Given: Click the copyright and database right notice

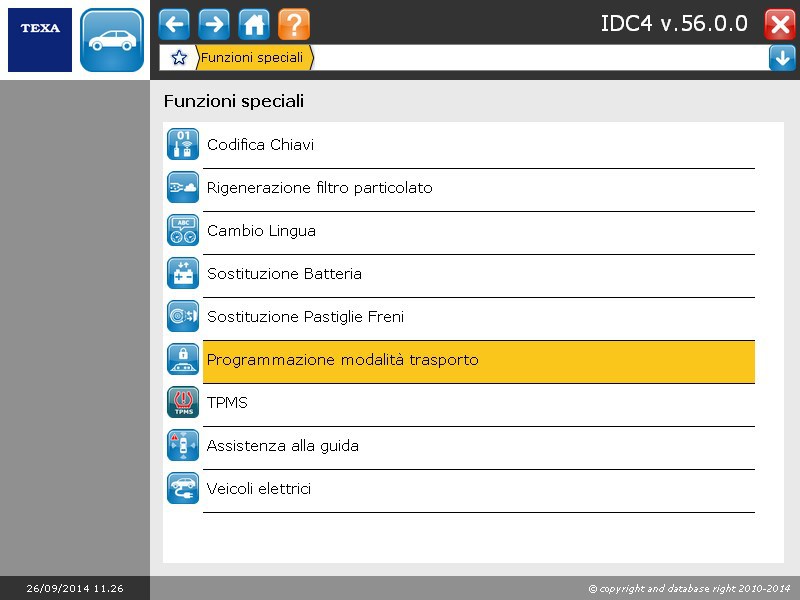Looking at the screenshot, I should (689, 588).
